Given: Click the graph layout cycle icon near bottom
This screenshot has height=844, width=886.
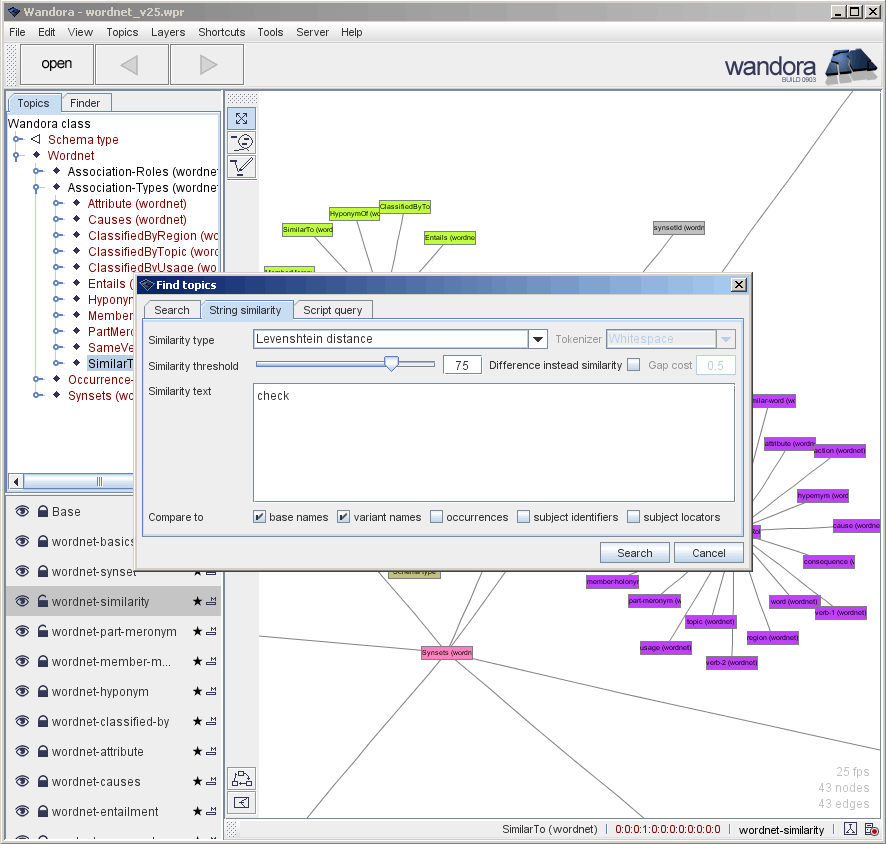Looking at the screenshot, I should pos(241,778).
